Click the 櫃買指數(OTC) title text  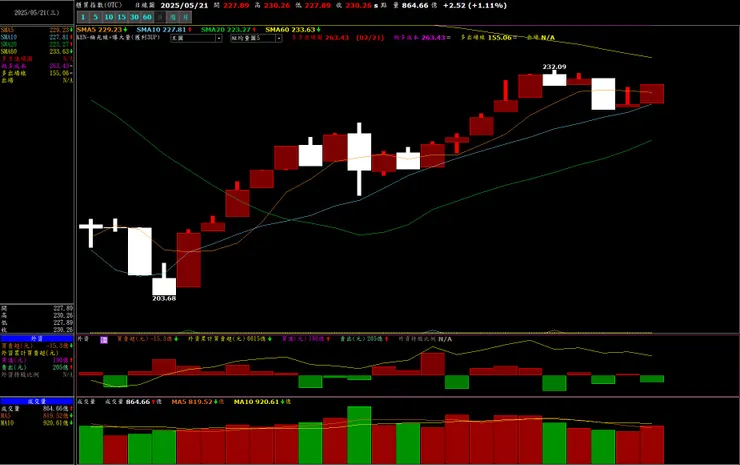point(99,5)
